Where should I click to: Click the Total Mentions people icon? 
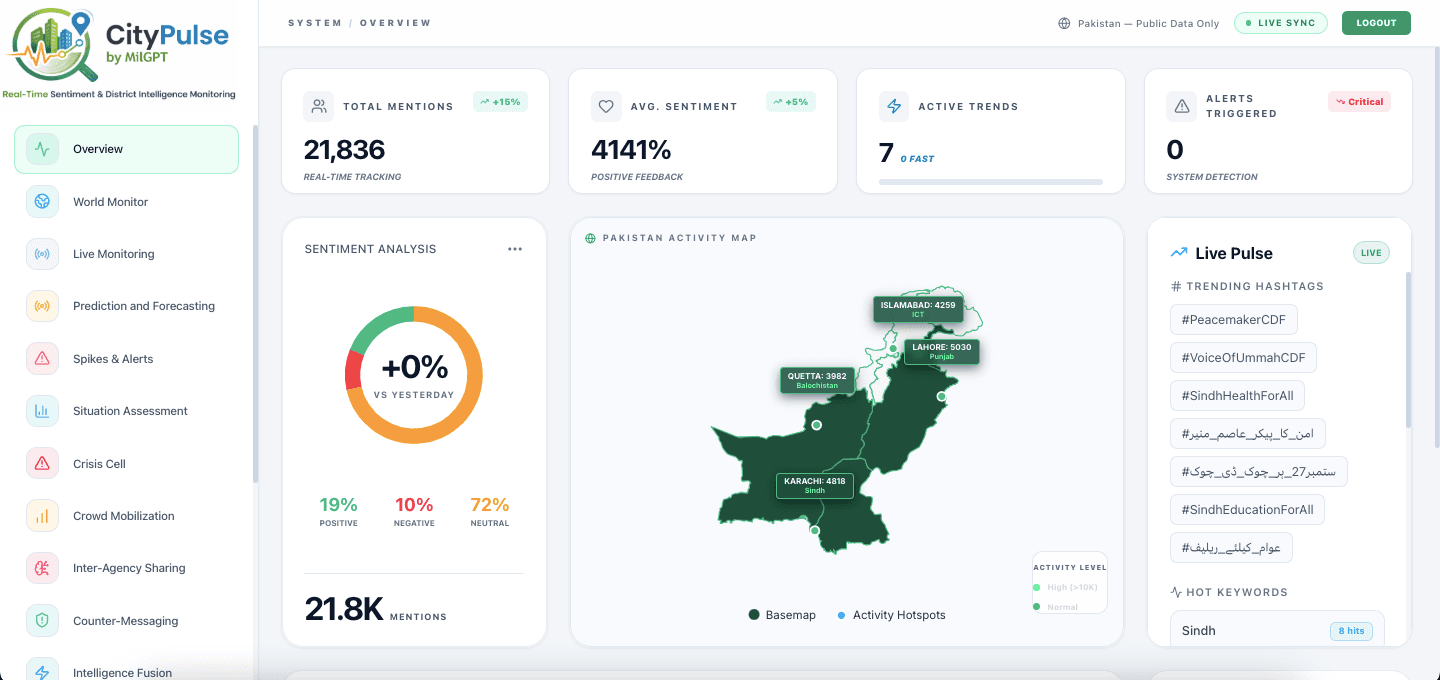tap(319, 106)
